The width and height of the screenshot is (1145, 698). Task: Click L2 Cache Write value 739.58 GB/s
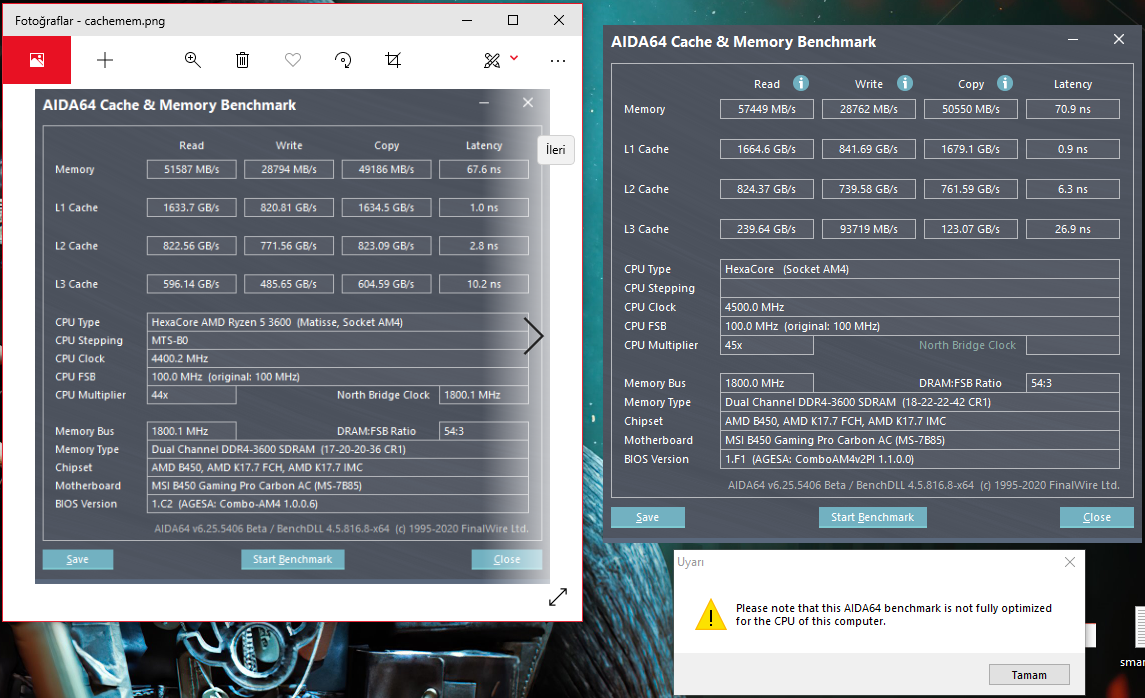tap(869, 189)
